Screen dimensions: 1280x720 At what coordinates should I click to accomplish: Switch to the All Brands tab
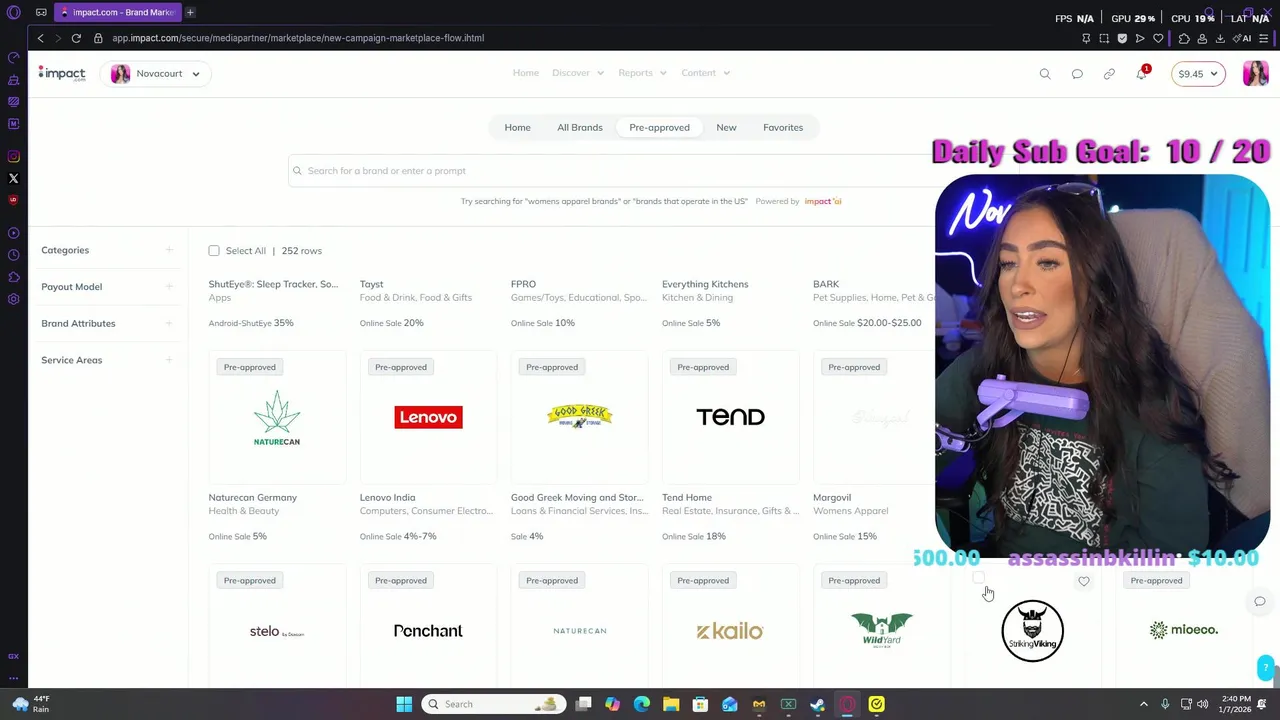coord(580,127)
